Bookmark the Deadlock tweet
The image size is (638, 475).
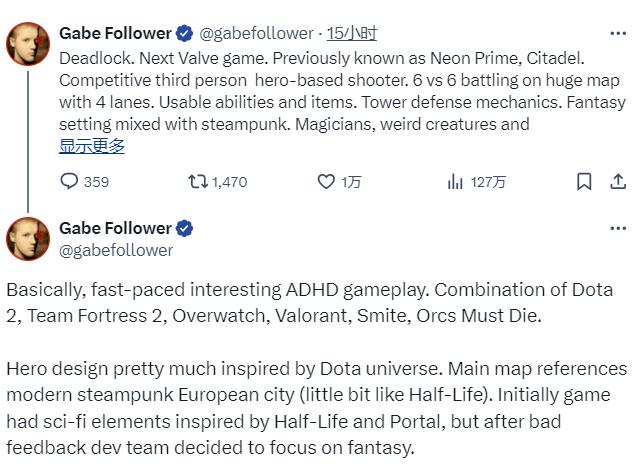(585, 181)
